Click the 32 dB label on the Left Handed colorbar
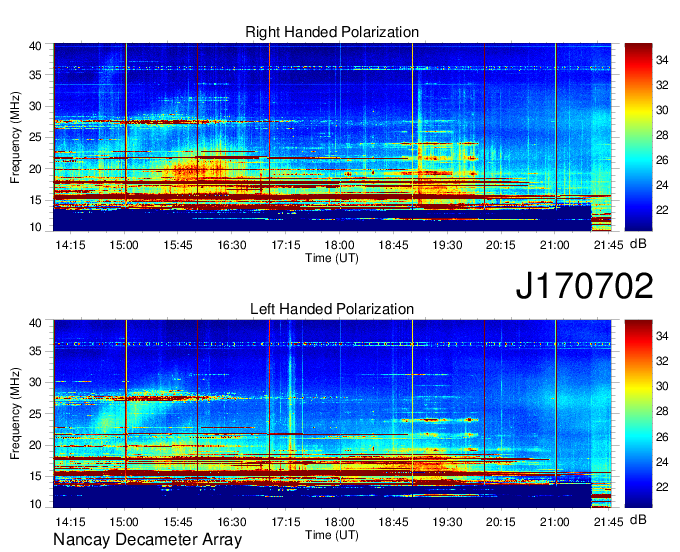The height and width of the screenshot is (552, 680). pyautogui.click(x=662, y=361)
